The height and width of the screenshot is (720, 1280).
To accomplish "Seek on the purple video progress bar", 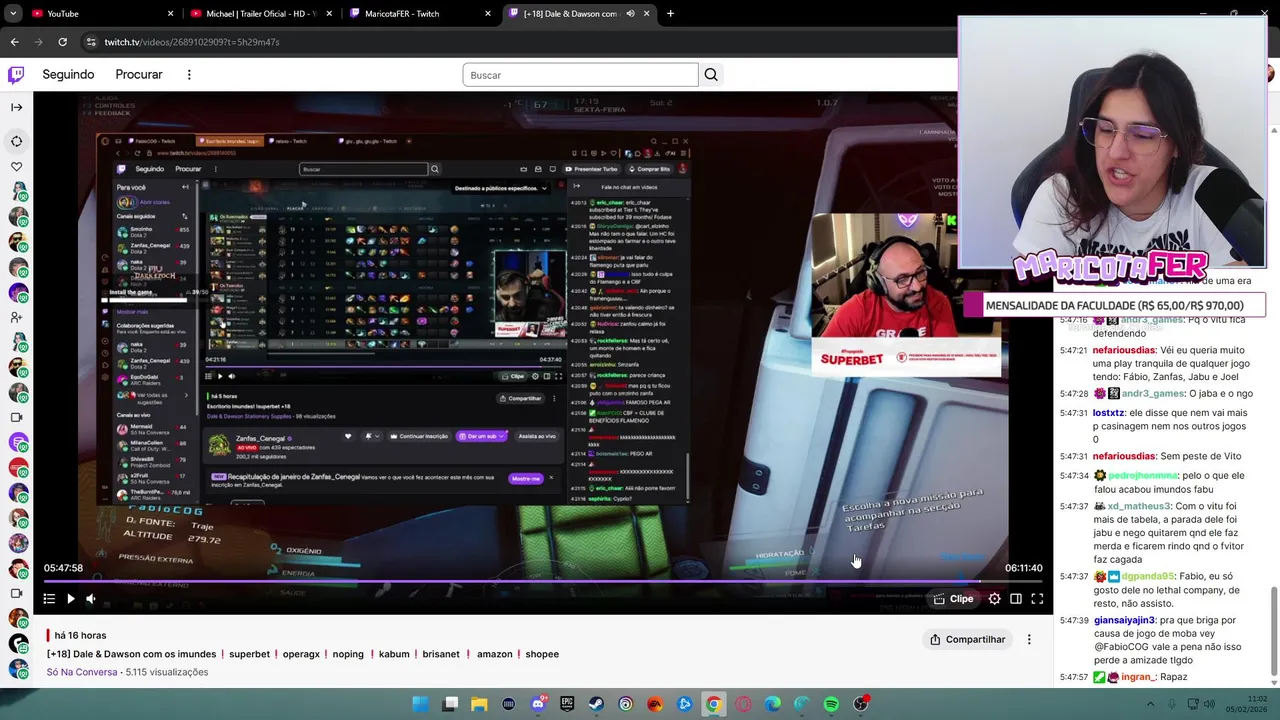I will tap(543, 581).
